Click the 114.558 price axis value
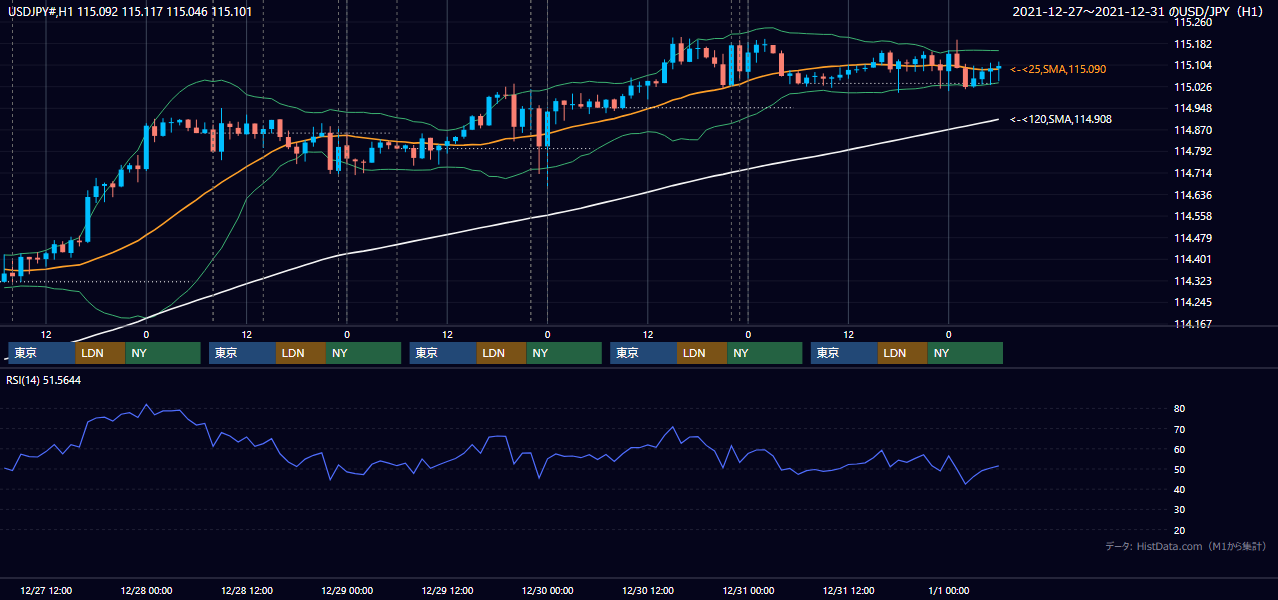 coord(1191,216)
